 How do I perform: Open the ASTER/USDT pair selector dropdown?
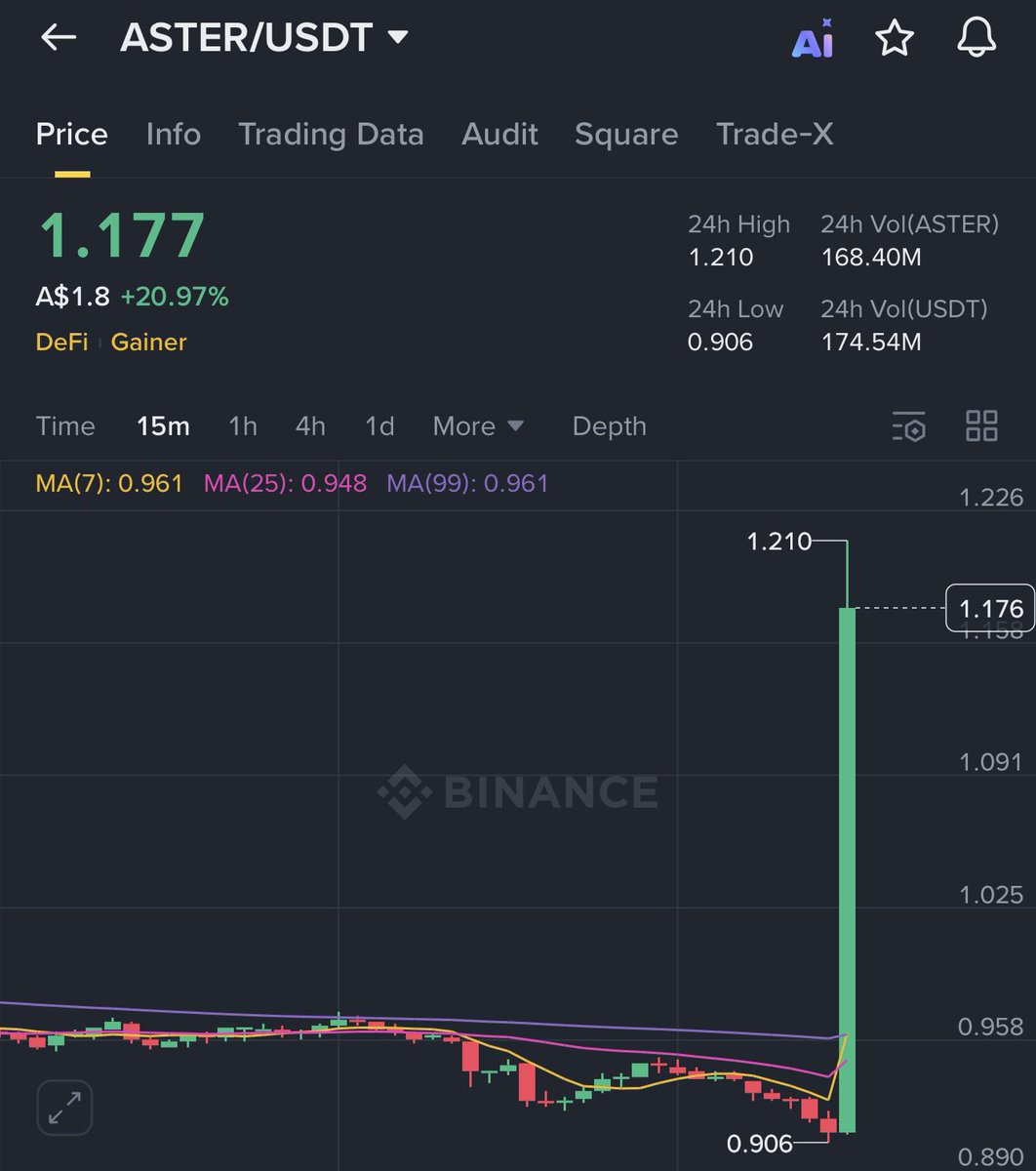(x=397, y=37)
